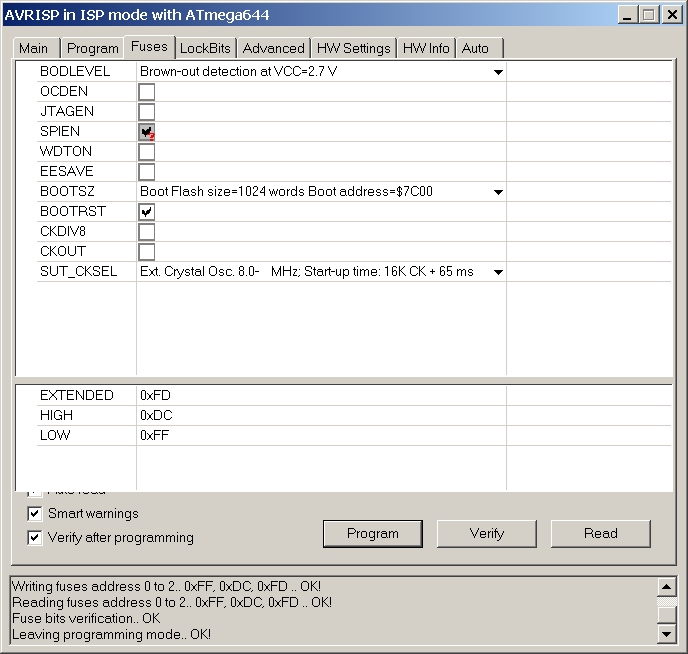Toggle the Smart warnings checkbox
688x654 pixels.
point(35,514)
